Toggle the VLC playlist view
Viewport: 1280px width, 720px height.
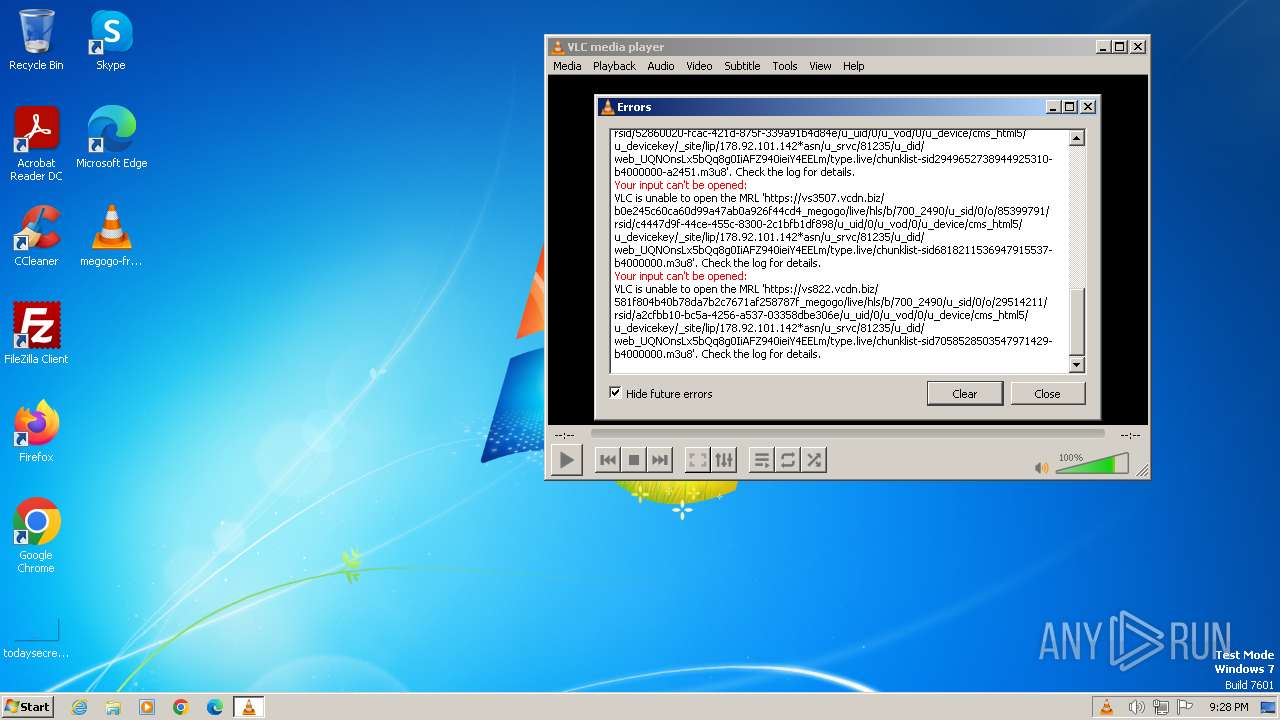[x=762, y=460]
